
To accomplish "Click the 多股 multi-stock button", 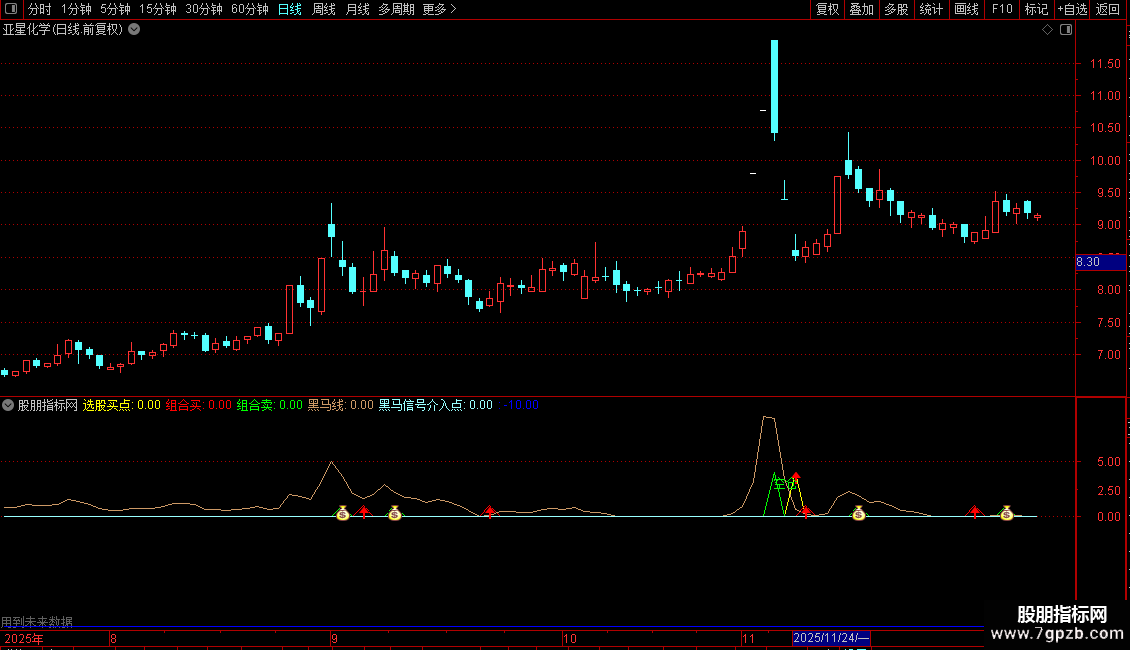I will tap(897, 9).
